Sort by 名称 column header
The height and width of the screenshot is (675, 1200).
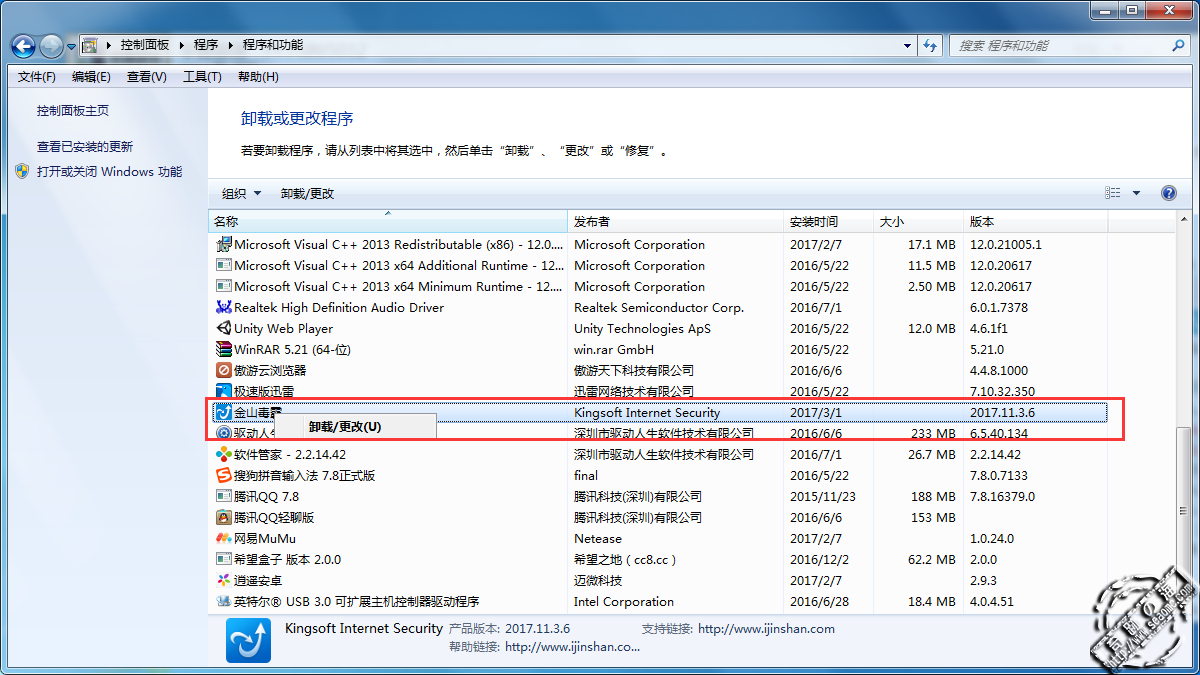(x=388, y=222)
